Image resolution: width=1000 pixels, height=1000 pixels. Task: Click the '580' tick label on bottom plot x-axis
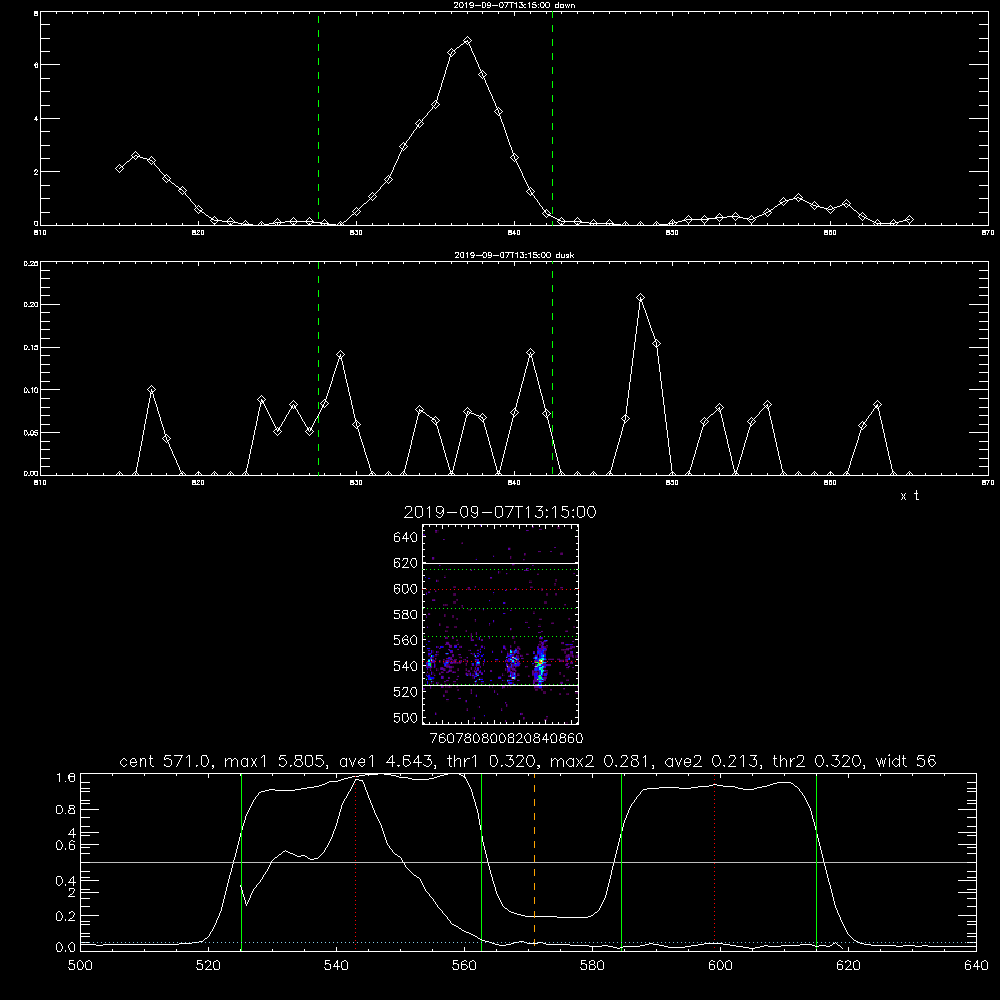(x=592, y=966)
